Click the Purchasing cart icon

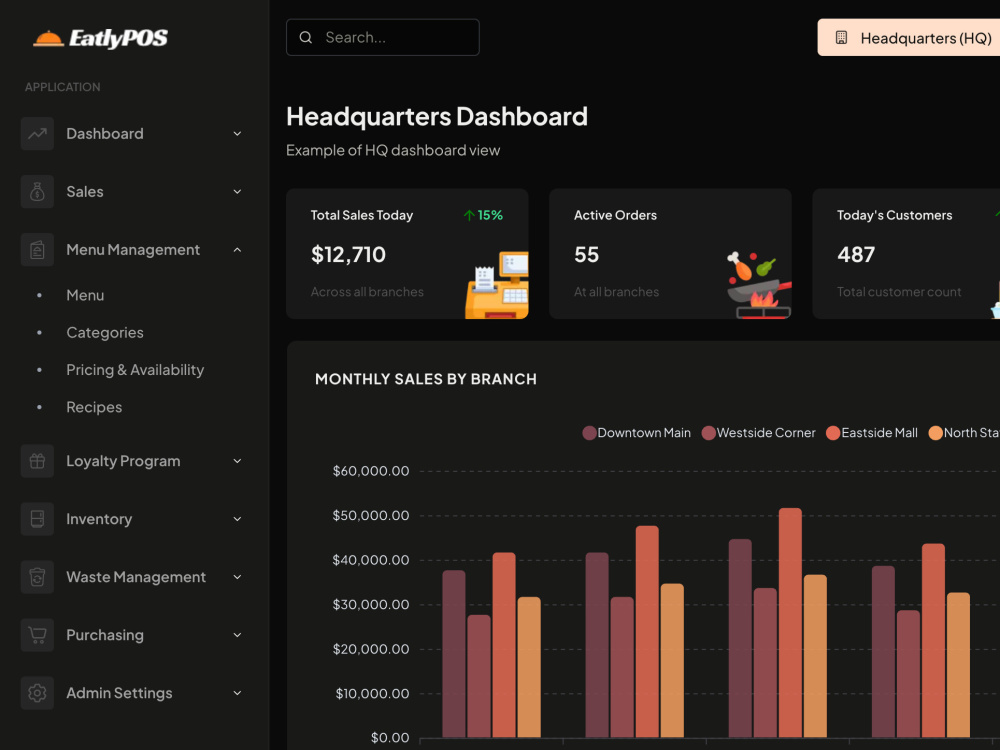(x=37, y=635)
